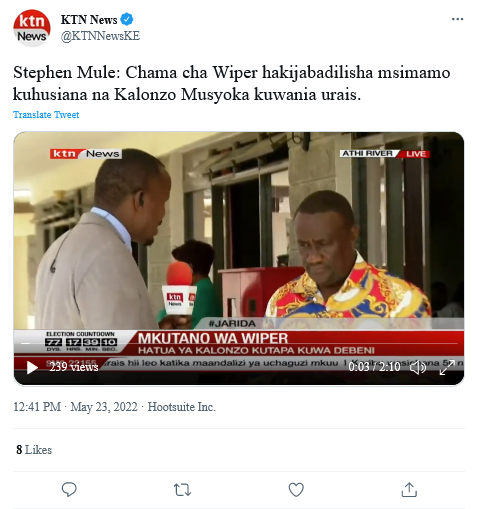The height and width of the screenshot is (509, 478).
Task: View the 8 Likes list
Action: (x=34, y=450)
